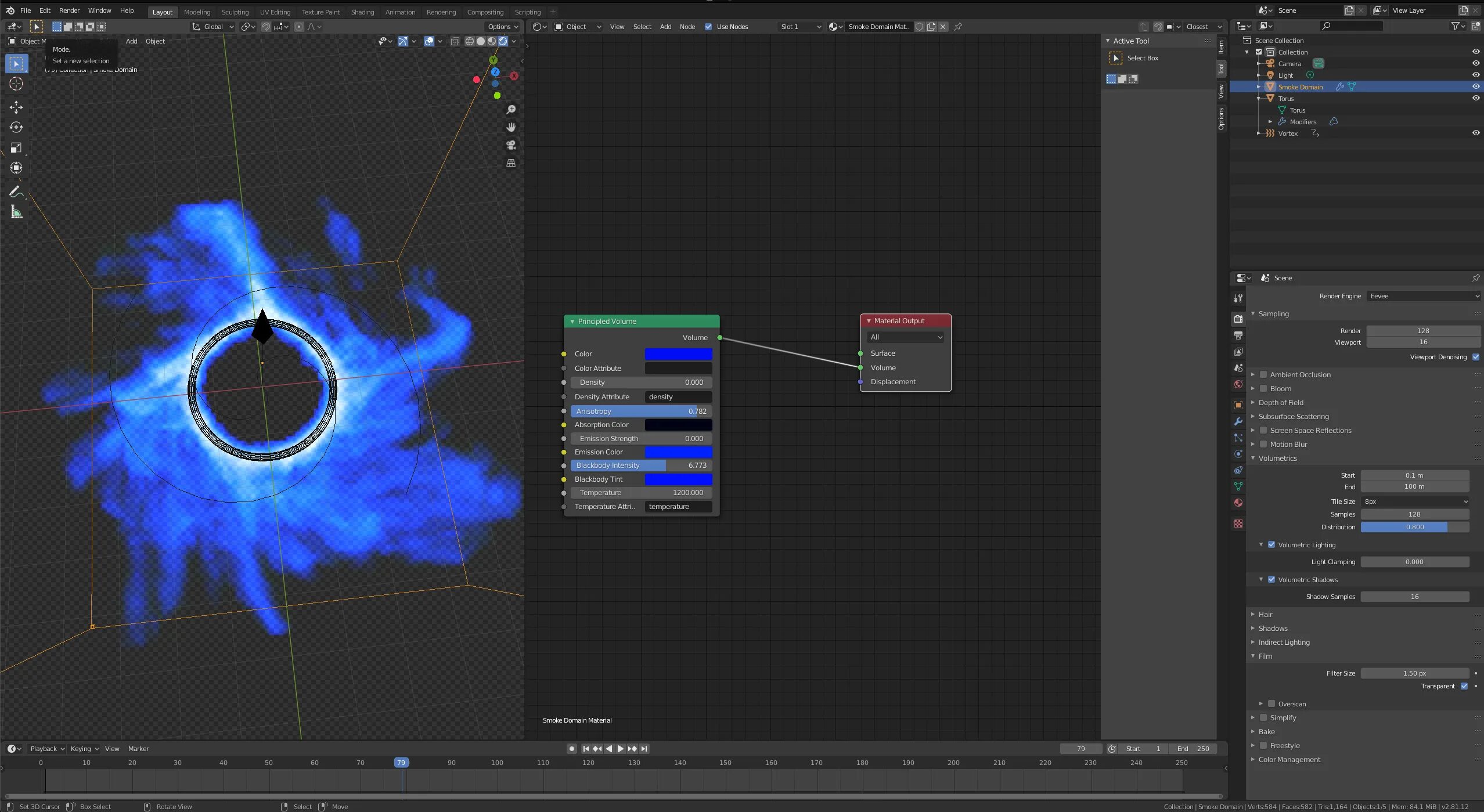The width and height of the screenshot is (1484, 812).
Task: Expand the Color Management panel
Action: pos(1289,759)
